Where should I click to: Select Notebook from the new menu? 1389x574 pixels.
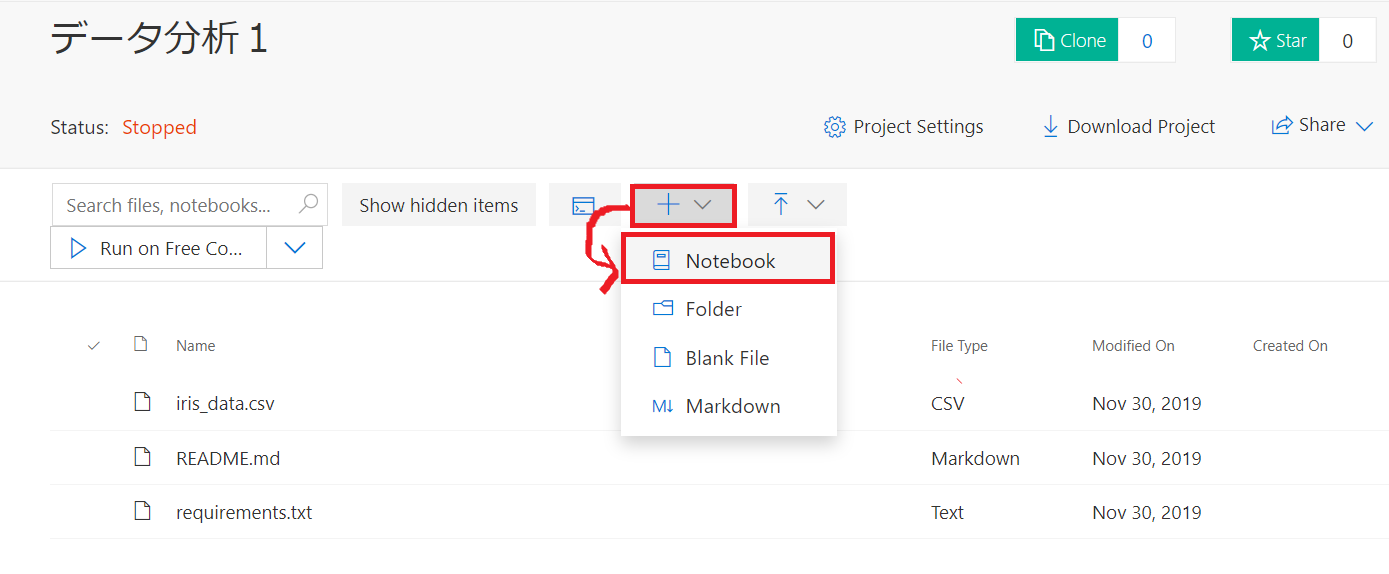pos(729,261)
